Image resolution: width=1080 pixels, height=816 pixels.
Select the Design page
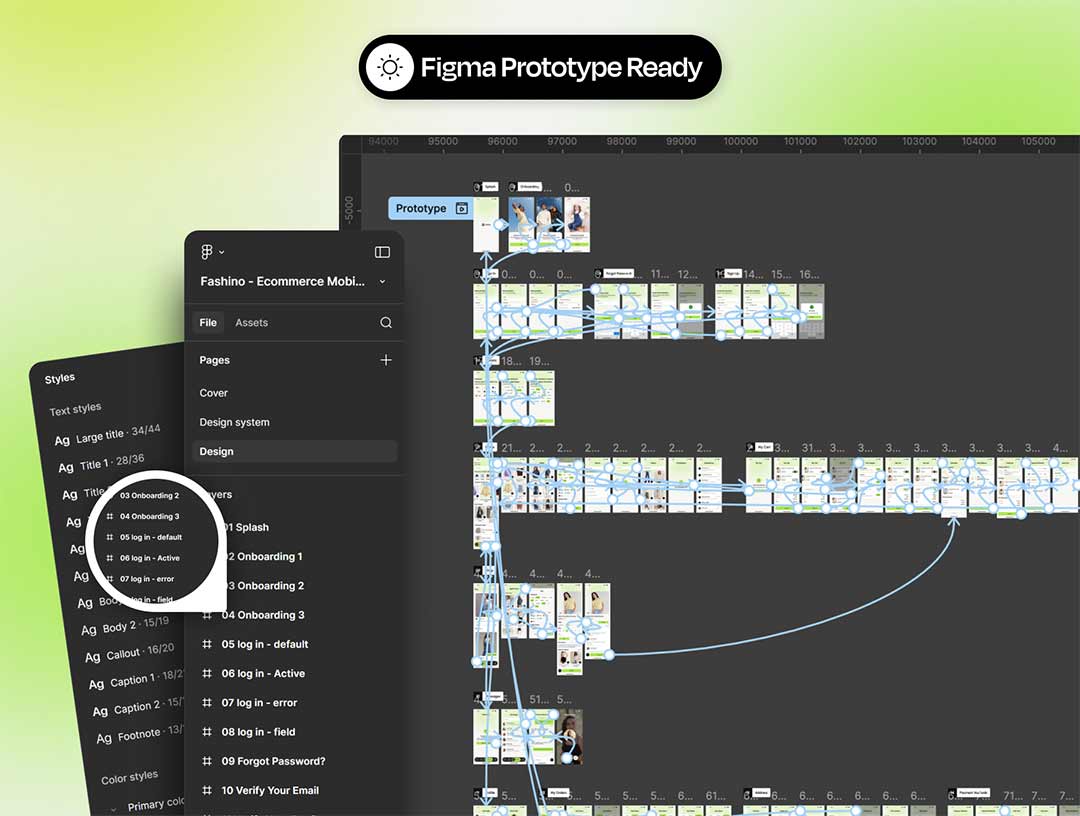click(x=216, y=452)
